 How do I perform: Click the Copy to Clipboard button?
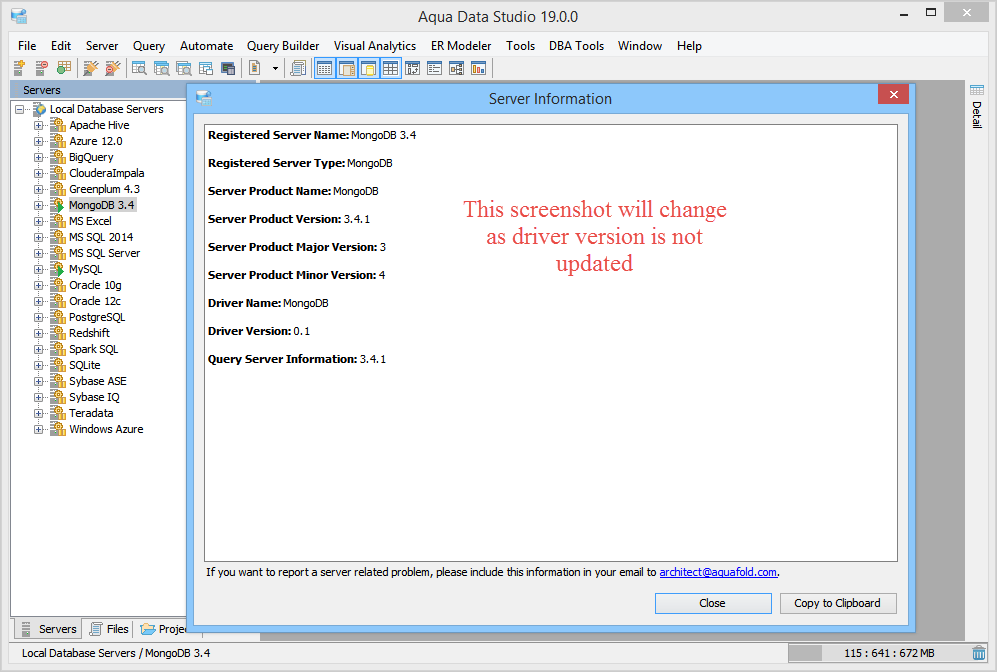point(837,603)
